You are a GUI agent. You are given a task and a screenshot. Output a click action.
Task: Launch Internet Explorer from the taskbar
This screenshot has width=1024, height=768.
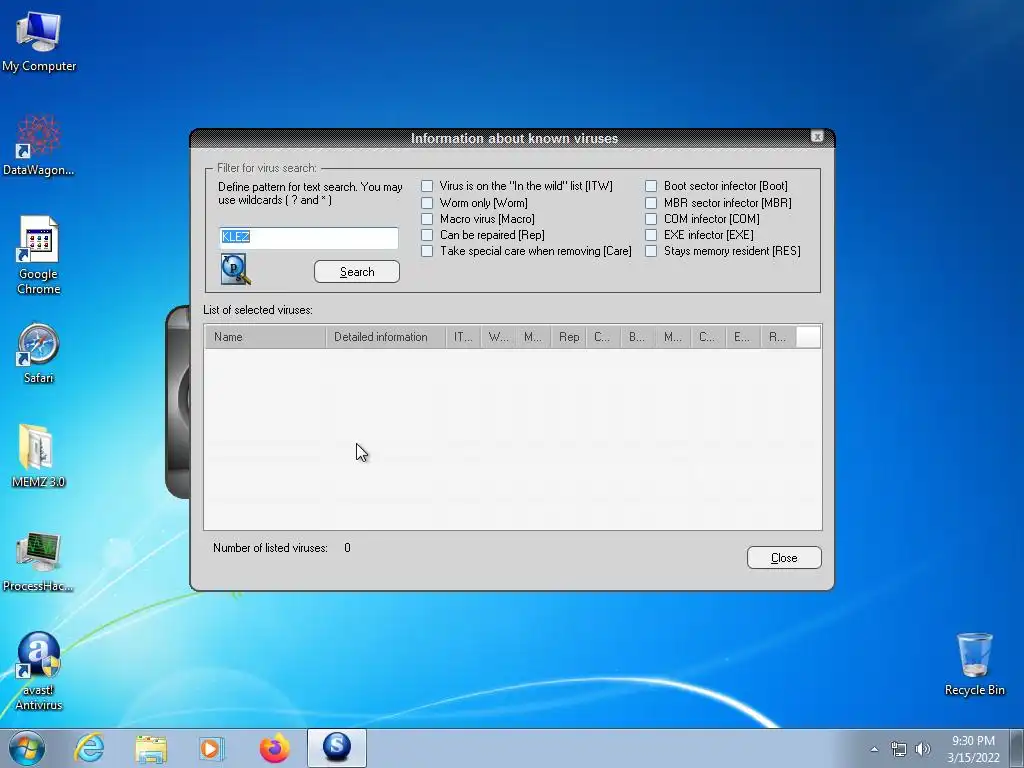pos(89,748)
